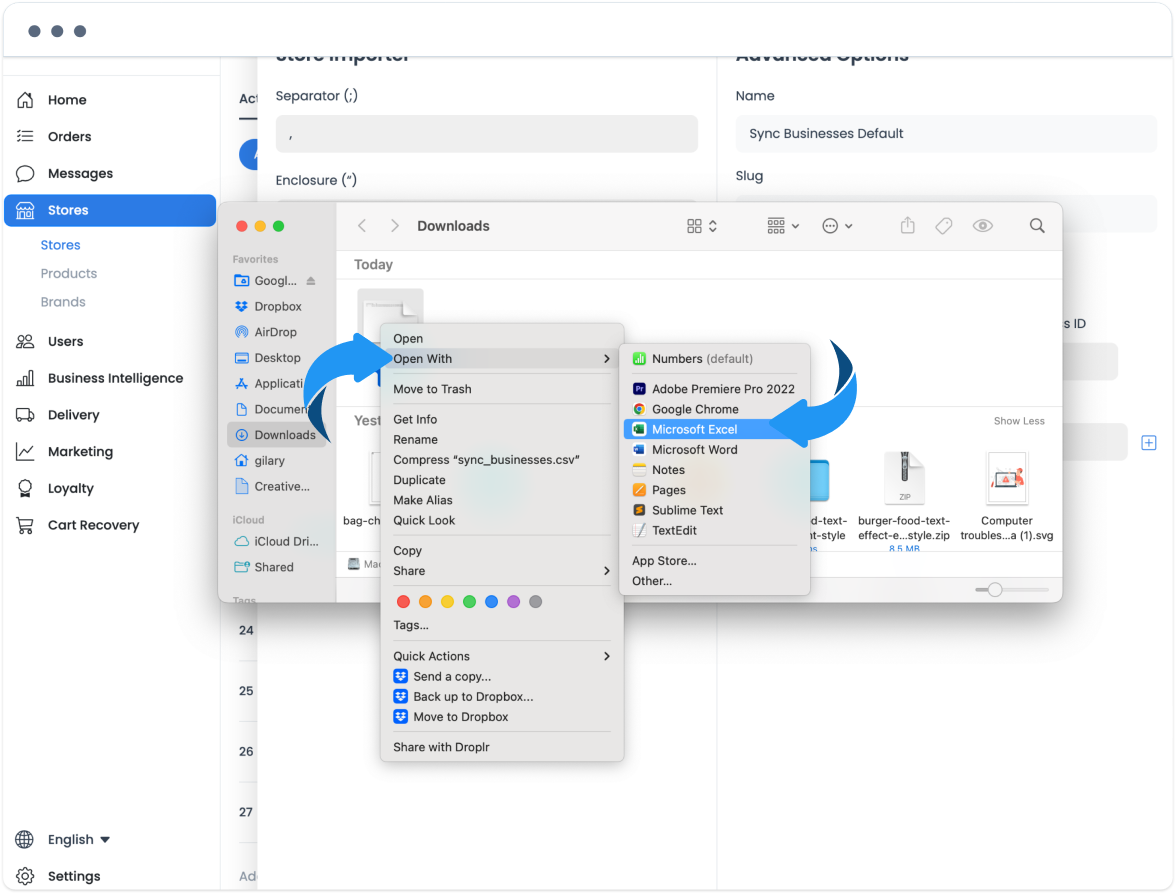Open Cart Recovery
The height and width of the screenshot is (895, 1176).
pyautogui.click(x=93, y=525)
